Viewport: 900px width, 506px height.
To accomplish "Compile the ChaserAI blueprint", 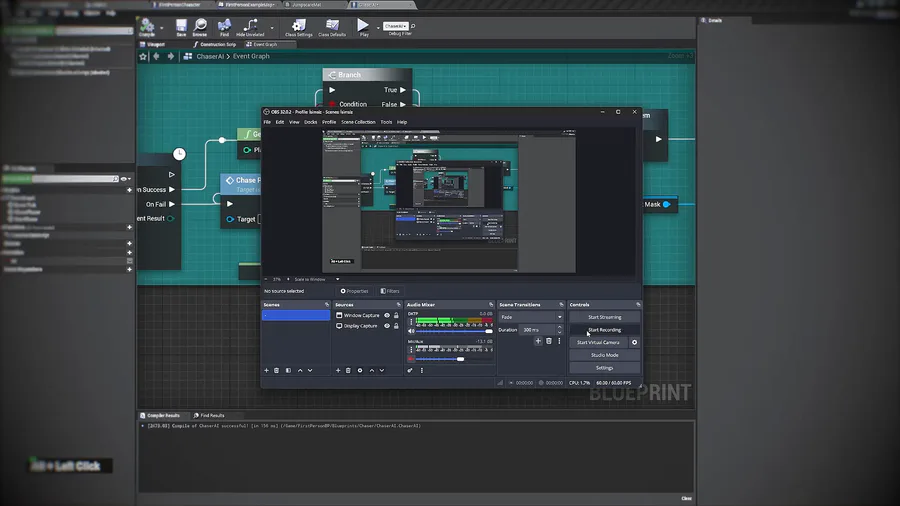I will click(x=147, y=26).
